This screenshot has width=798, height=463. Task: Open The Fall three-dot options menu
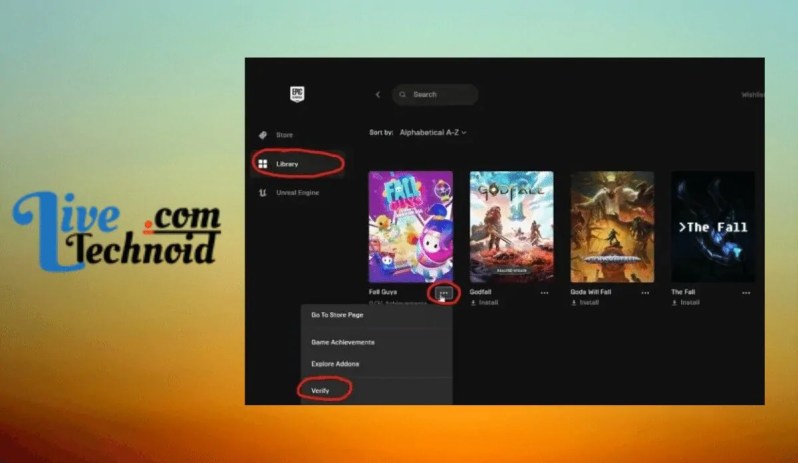(746, 293)
